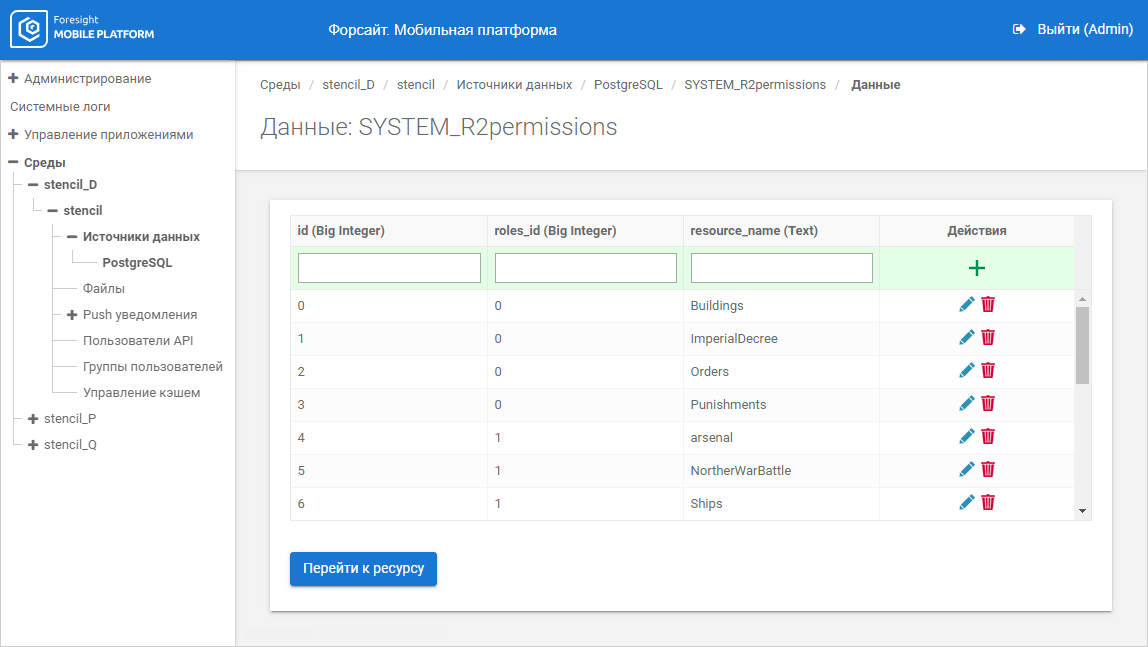Viewport: 1148px width, 647px height.
Task: Edit the Ships row with pencil icon
Action: click(966, 503)
